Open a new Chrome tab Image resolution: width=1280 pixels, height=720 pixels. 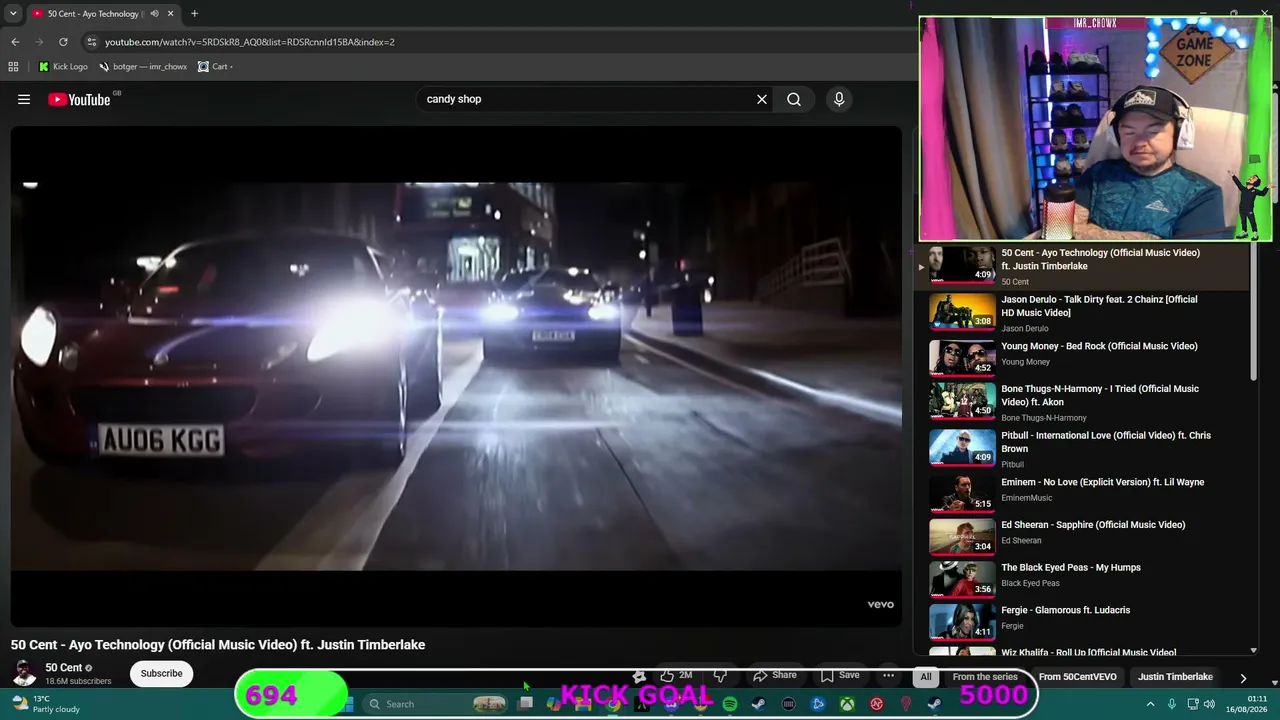point(194,14)
